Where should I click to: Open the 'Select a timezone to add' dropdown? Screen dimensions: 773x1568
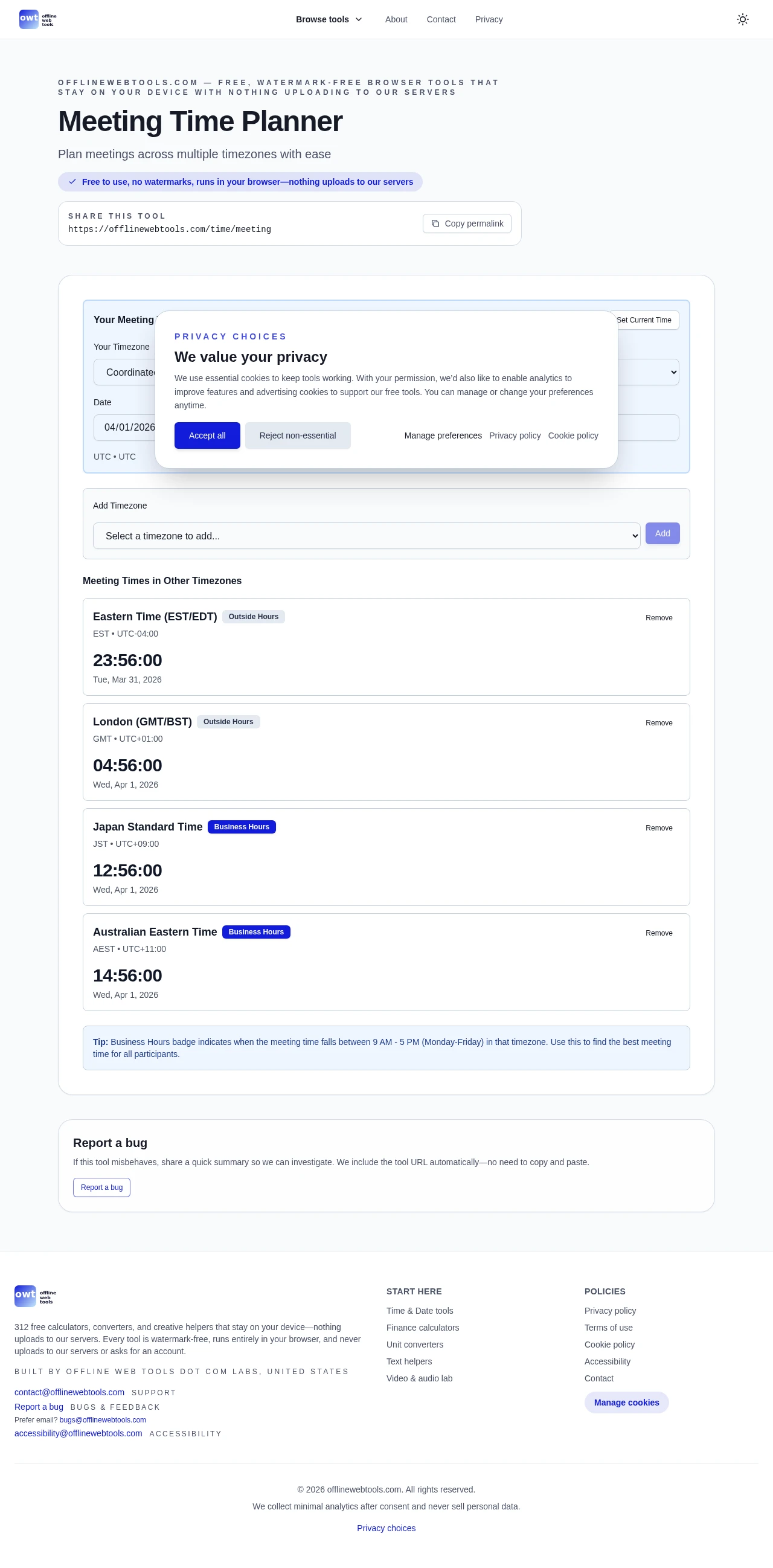(x=366, y=536)
